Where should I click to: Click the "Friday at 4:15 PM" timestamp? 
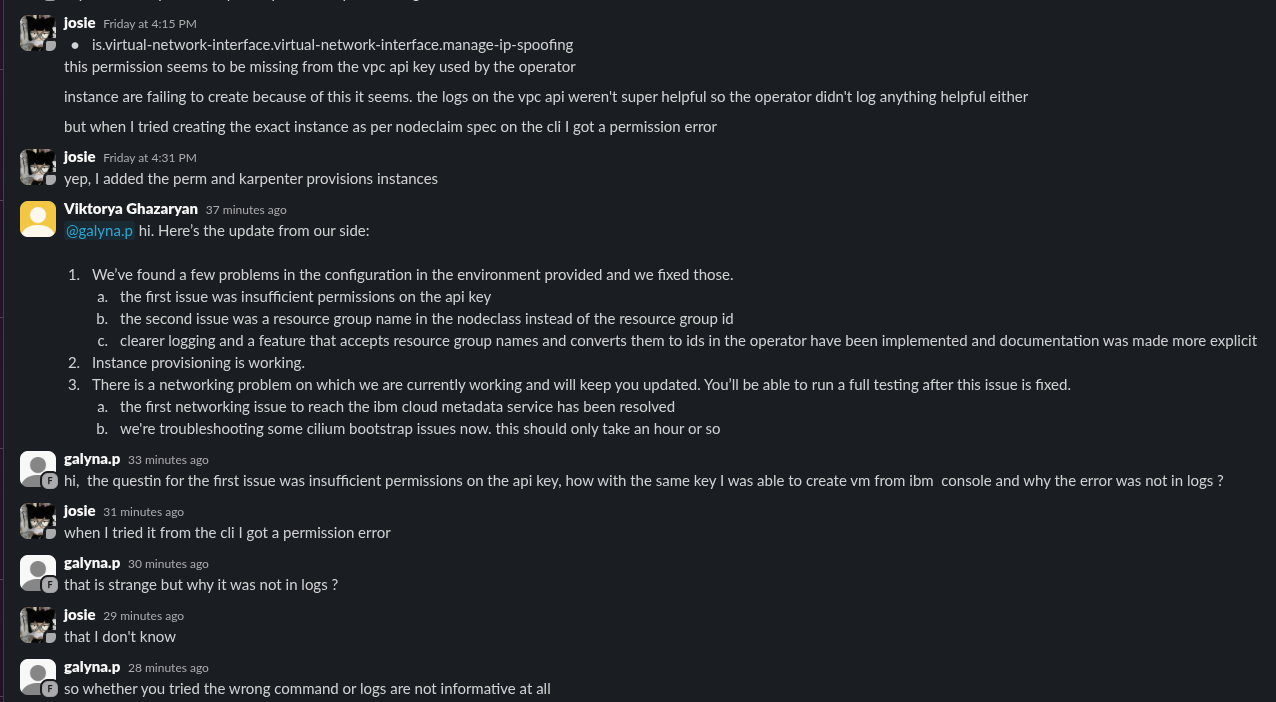(150, 23)
